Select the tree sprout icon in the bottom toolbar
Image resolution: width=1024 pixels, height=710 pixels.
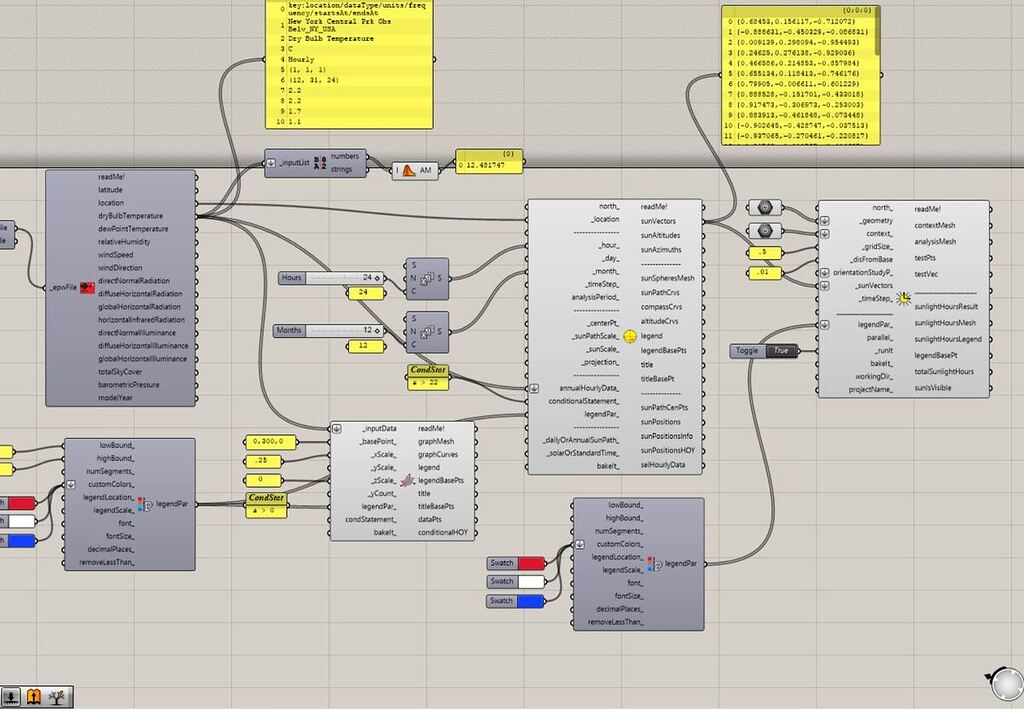[x=56, y=696]
